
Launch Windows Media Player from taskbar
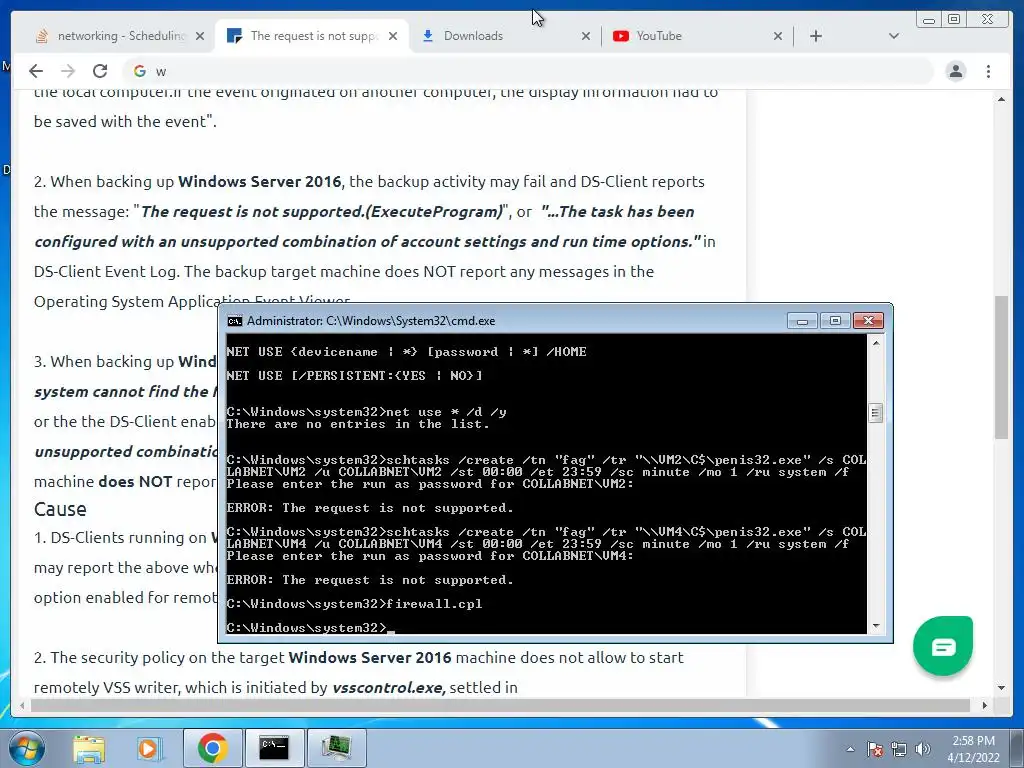point(150,748)
